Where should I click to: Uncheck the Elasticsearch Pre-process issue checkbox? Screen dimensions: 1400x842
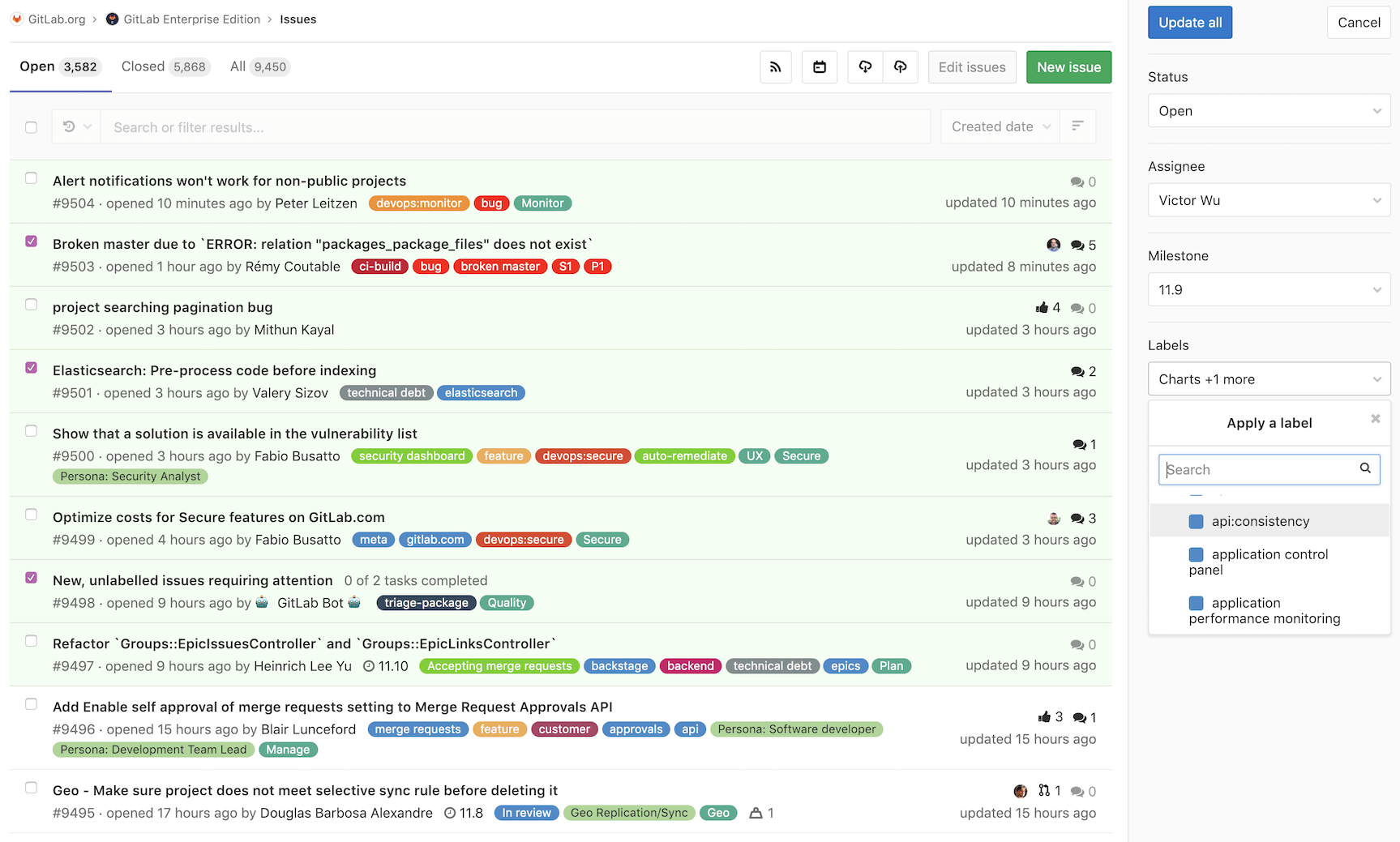[x=31, y=368]
